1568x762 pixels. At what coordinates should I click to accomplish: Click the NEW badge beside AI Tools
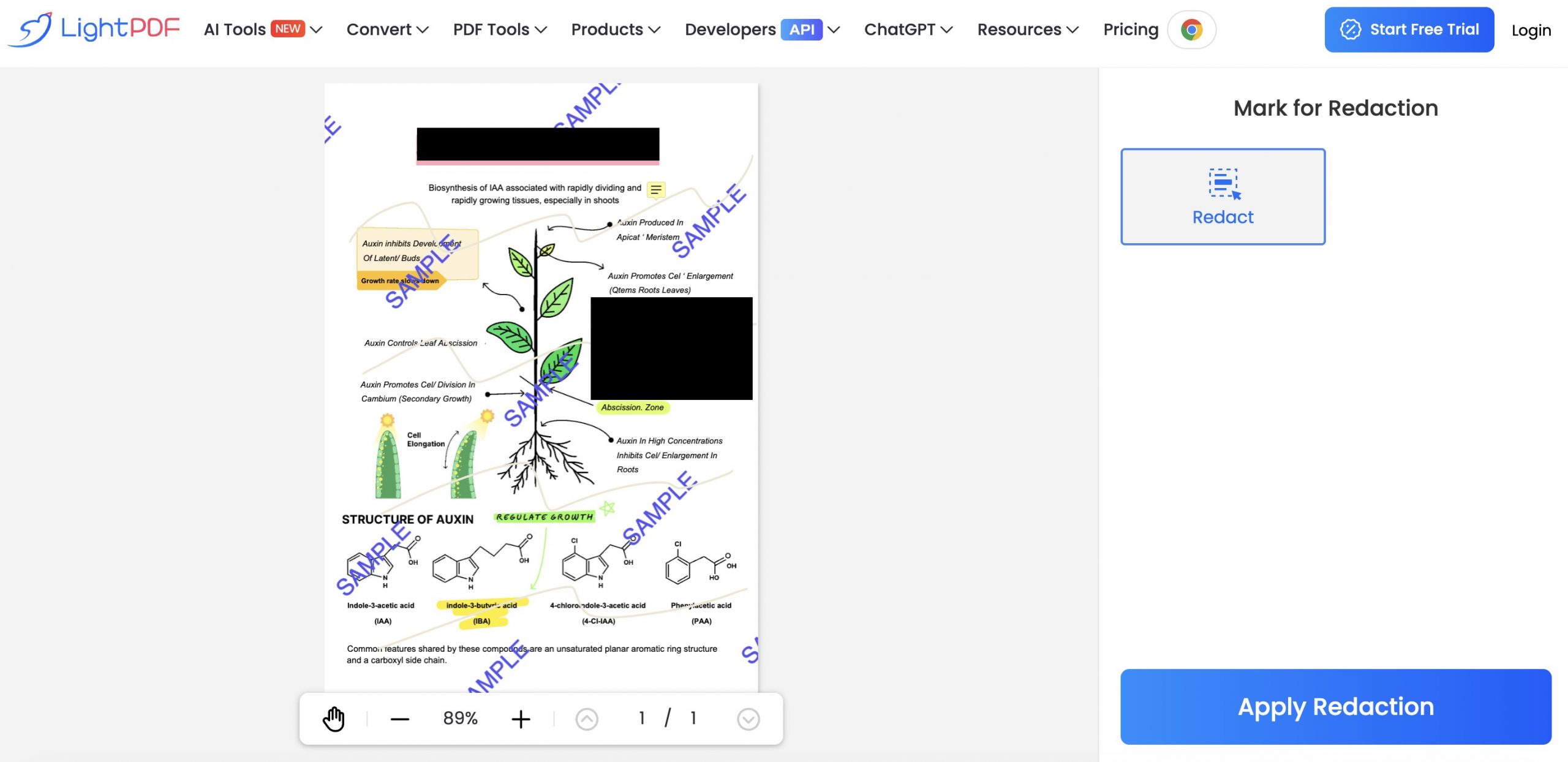tap(287, 29)
